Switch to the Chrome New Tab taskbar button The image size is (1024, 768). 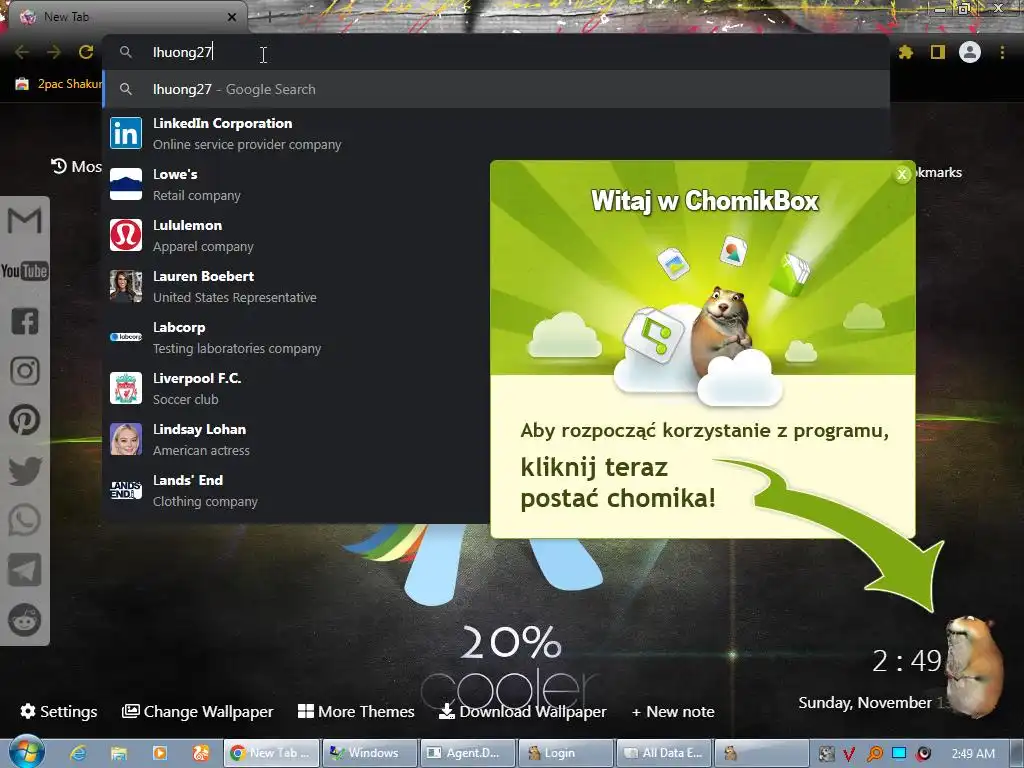click(272, 753)
